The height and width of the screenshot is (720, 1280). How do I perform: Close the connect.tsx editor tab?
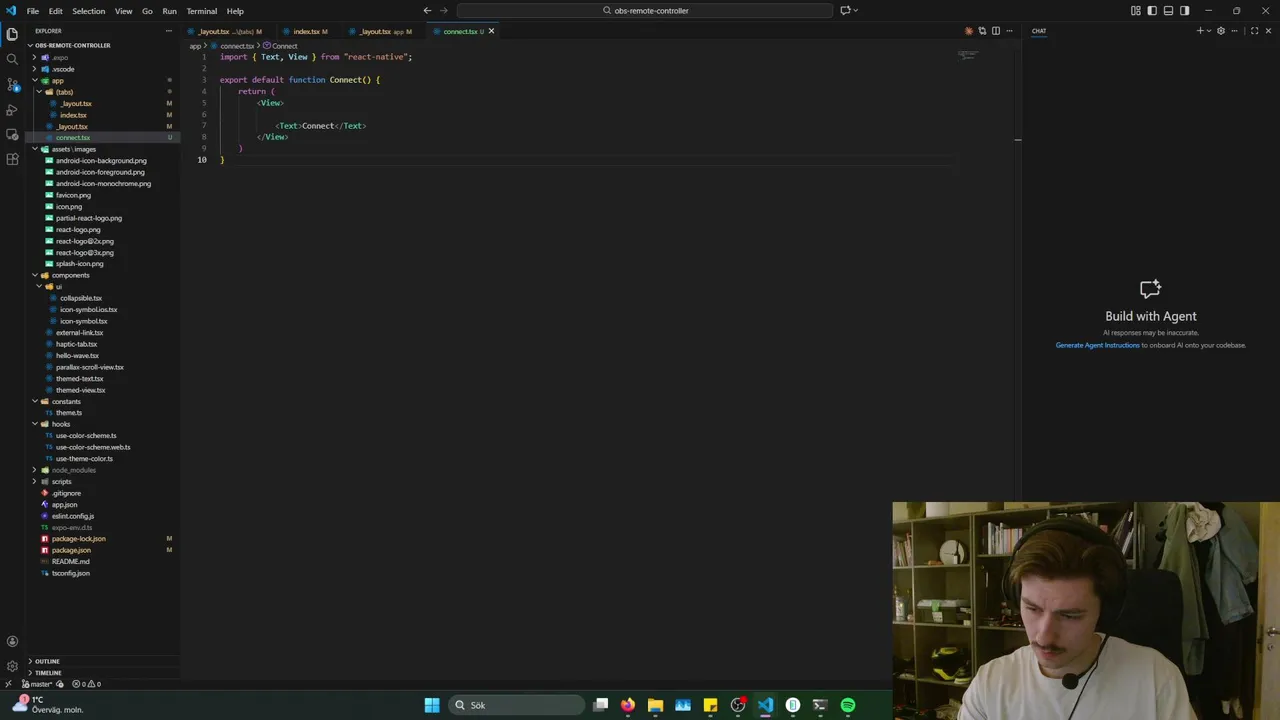(x=491, y=31)
